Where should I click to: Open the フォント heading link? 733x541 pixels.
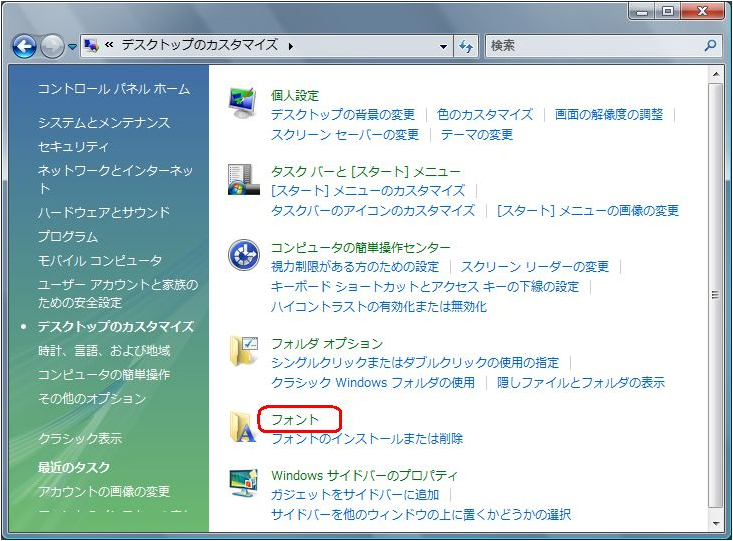pyautogui.click(x=295, y=419)
